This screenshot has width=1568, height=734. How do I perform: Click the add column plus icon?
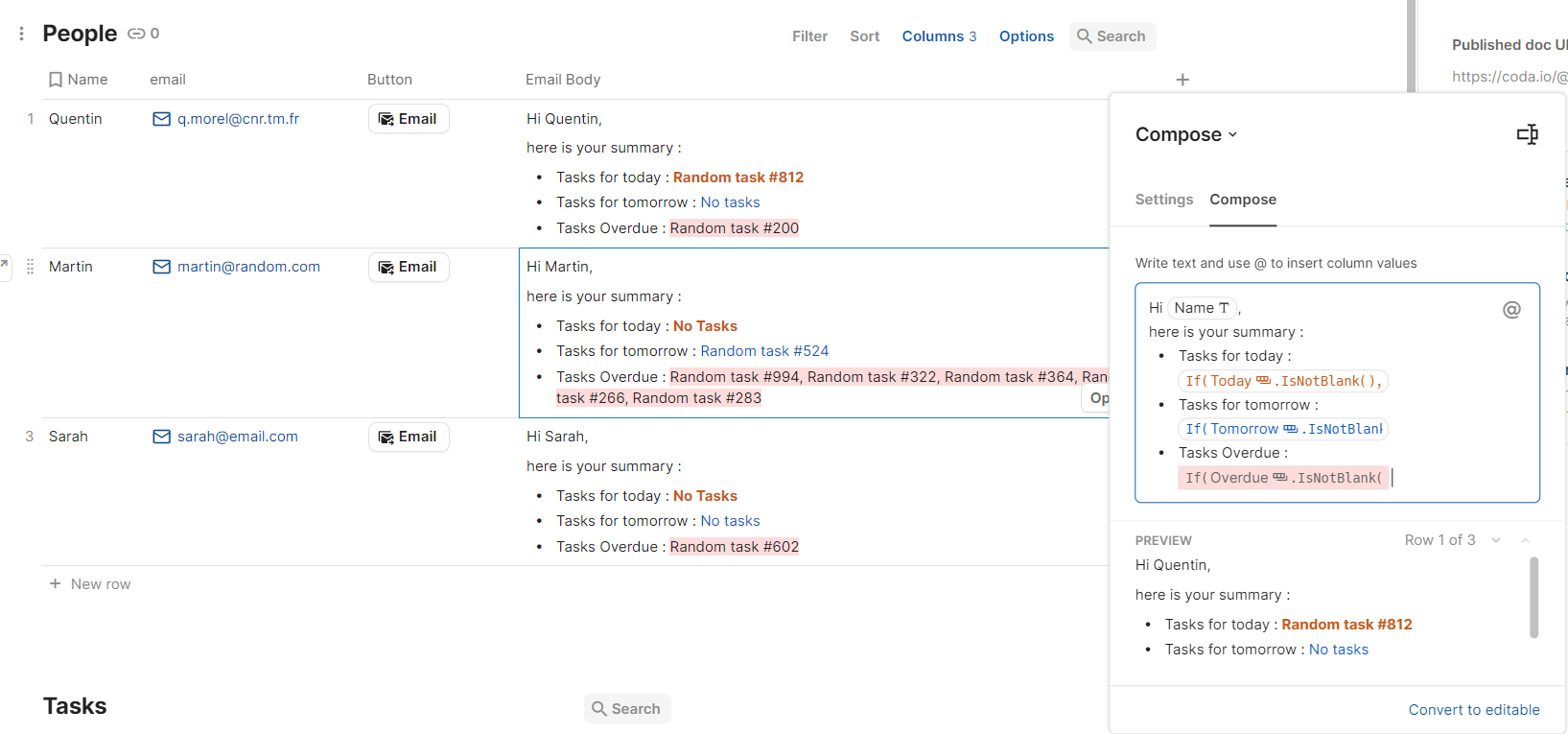click(x=1182, y=80)
